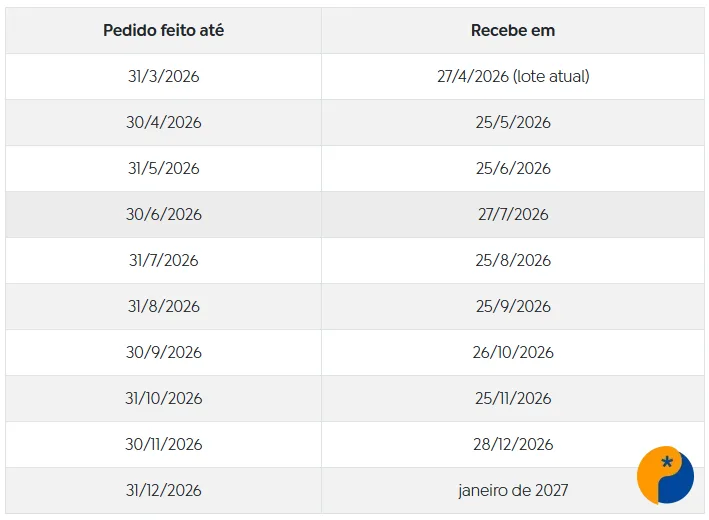The height and width of the screenshot is (520, 709).
Task: Select the 25/8/2026 receive date cell
Action: (x=513, y=260)
